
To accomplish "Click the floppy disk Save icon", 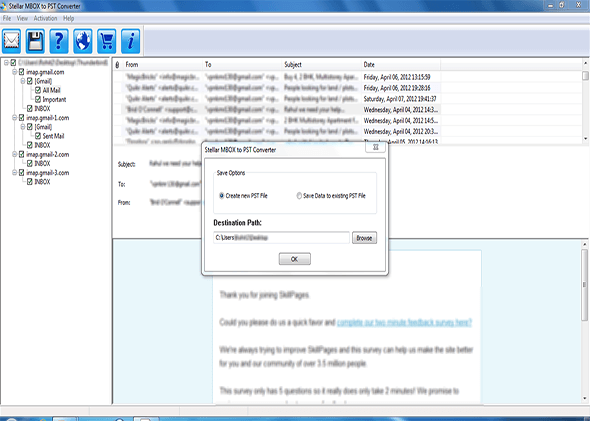I will [35, 41].
